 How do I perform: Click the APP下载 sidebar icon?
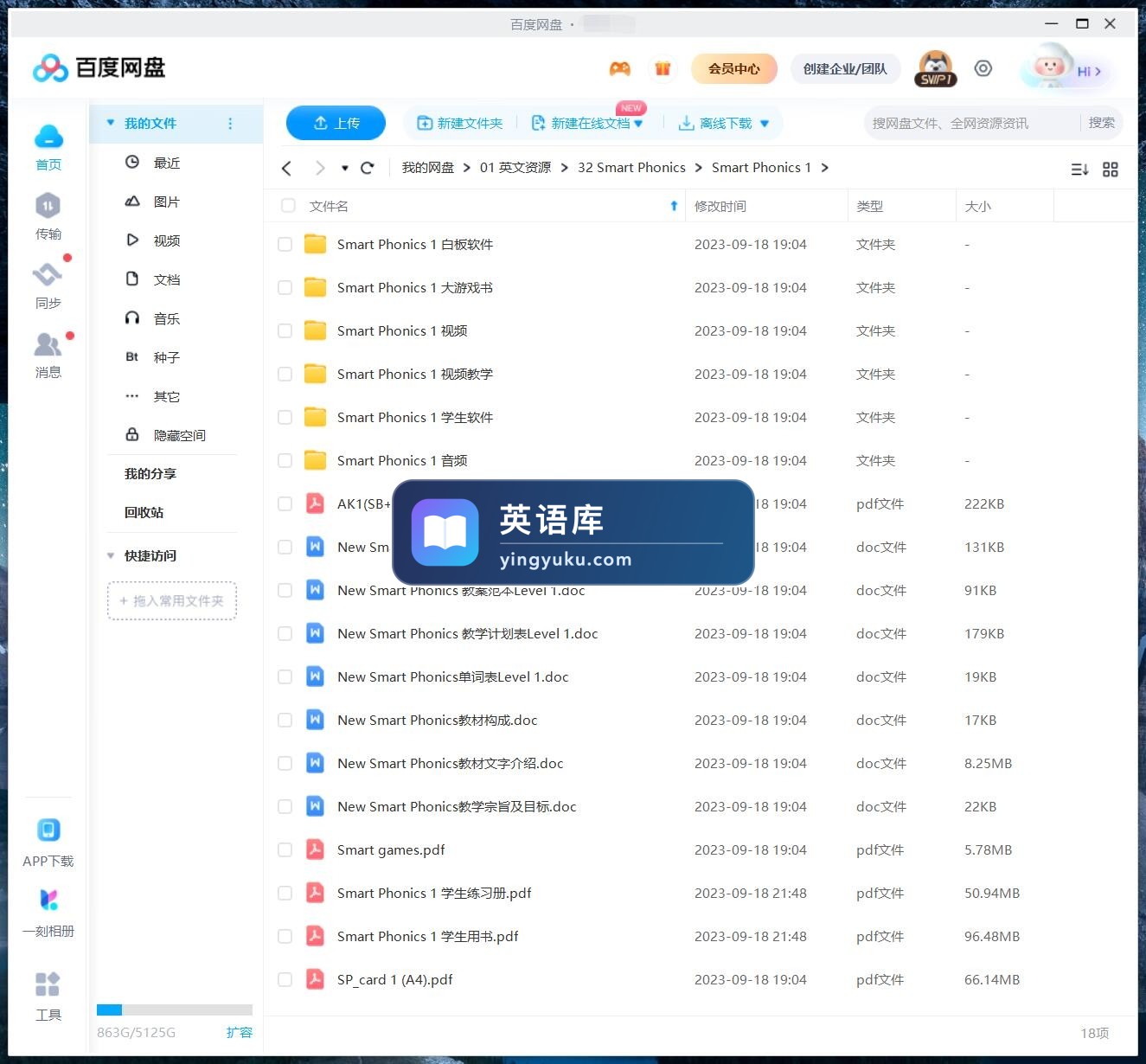point(48,830)
